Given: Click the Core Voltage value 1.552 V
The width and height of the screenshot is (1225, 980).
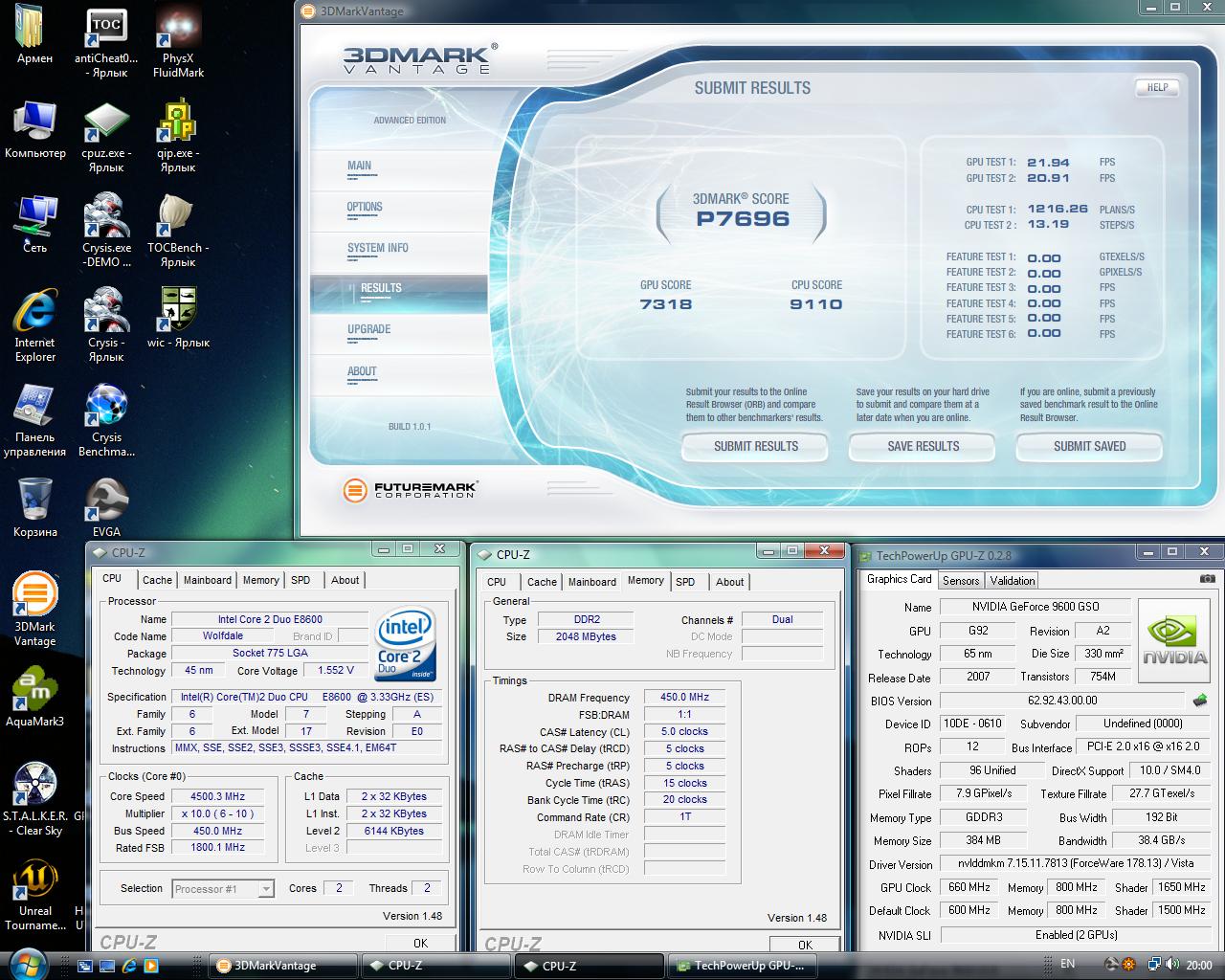Looking at the screenshot, I should point(336,671).
